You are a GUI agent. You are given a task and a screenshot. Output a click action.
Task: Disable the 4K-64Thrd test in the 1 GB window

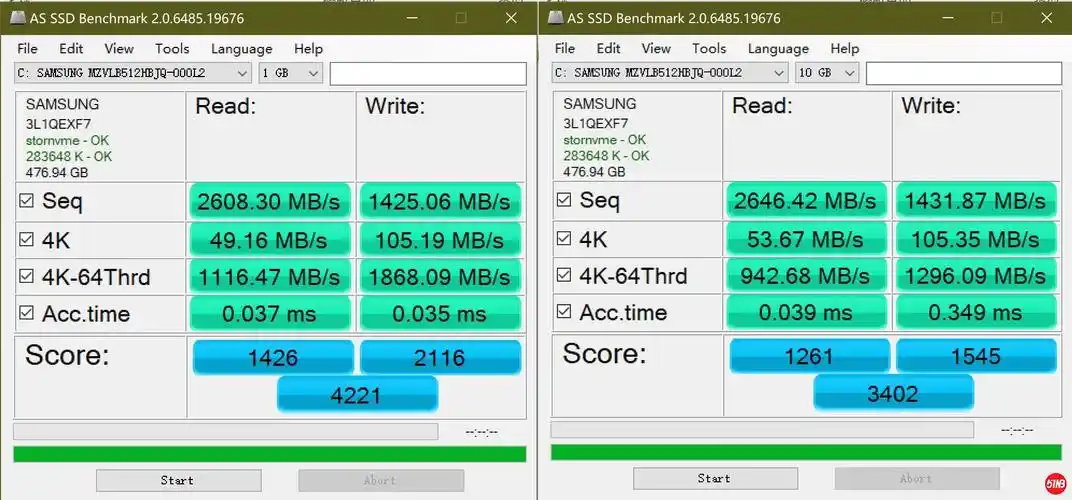pyautogui.click(x=28, y=276)
